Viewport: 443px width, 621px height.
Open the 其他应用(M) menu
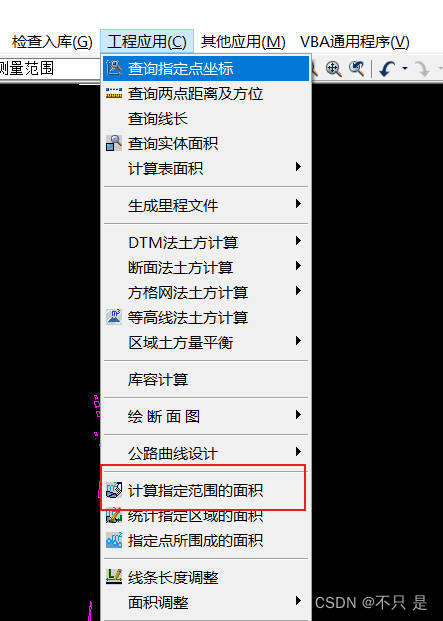pyautogui.click(x=243, y=42)
